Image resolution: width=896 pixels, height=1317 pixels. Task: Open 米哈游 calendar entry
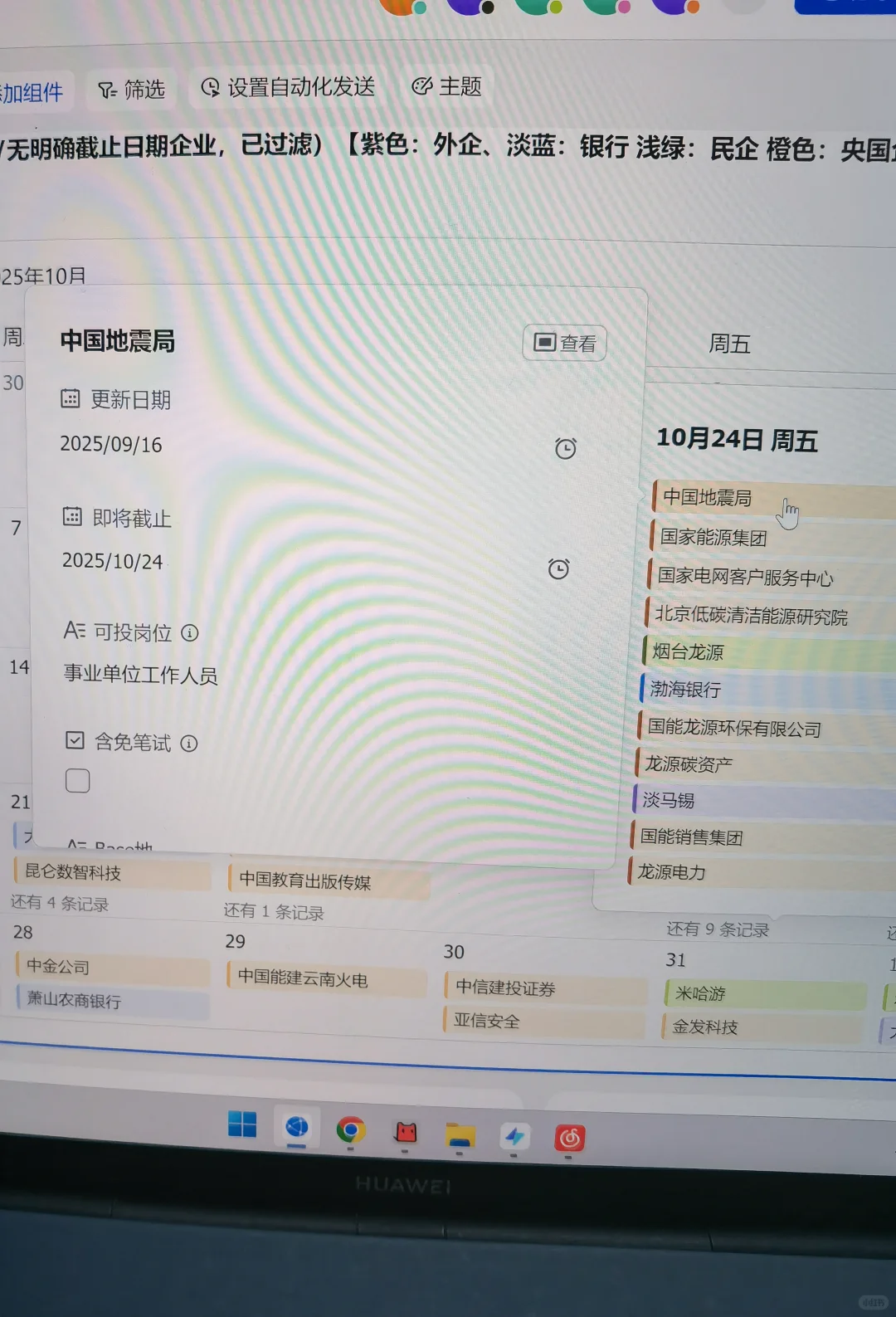pos(764,994)
